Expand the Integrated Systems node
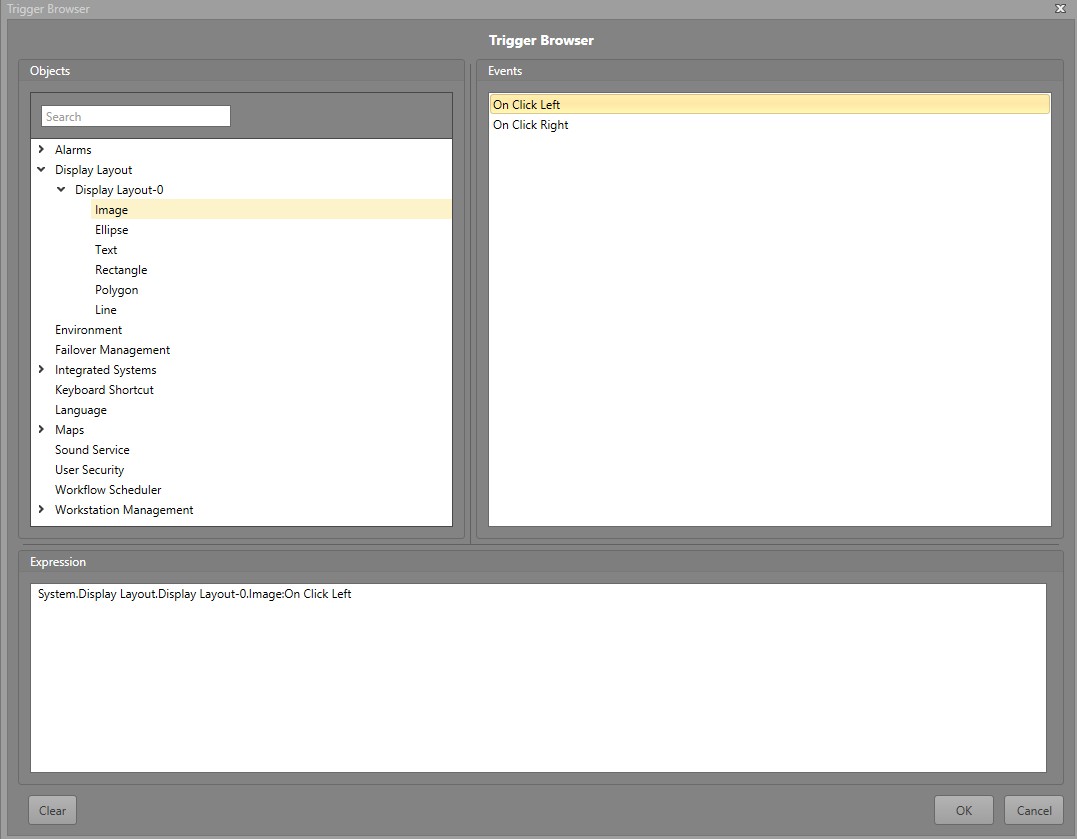The image size is (1077, 839). 41,369
